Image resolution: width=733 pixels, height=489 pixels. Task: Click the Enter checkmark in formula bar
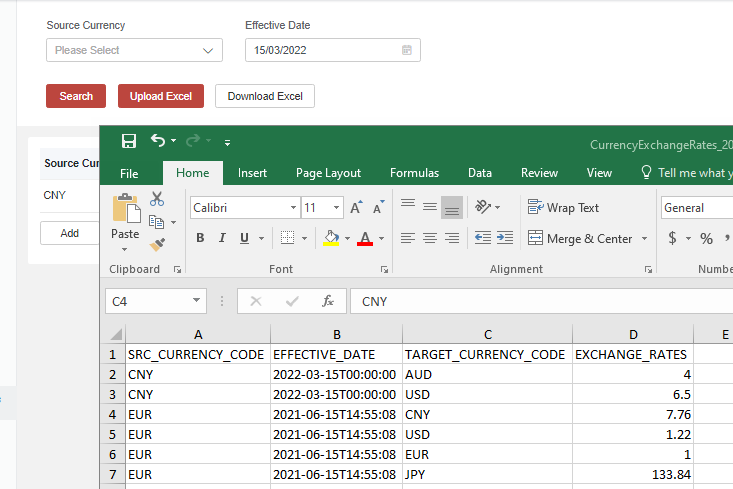tap(292, 301)
